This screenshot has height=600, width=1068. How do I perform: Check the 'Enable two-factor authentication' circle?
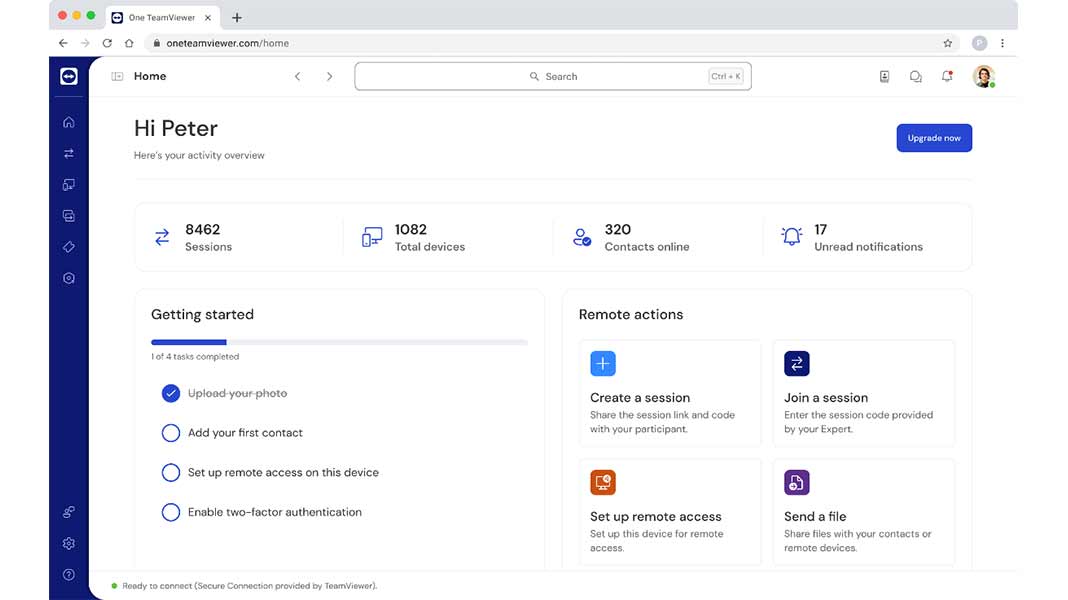point(171,512)
